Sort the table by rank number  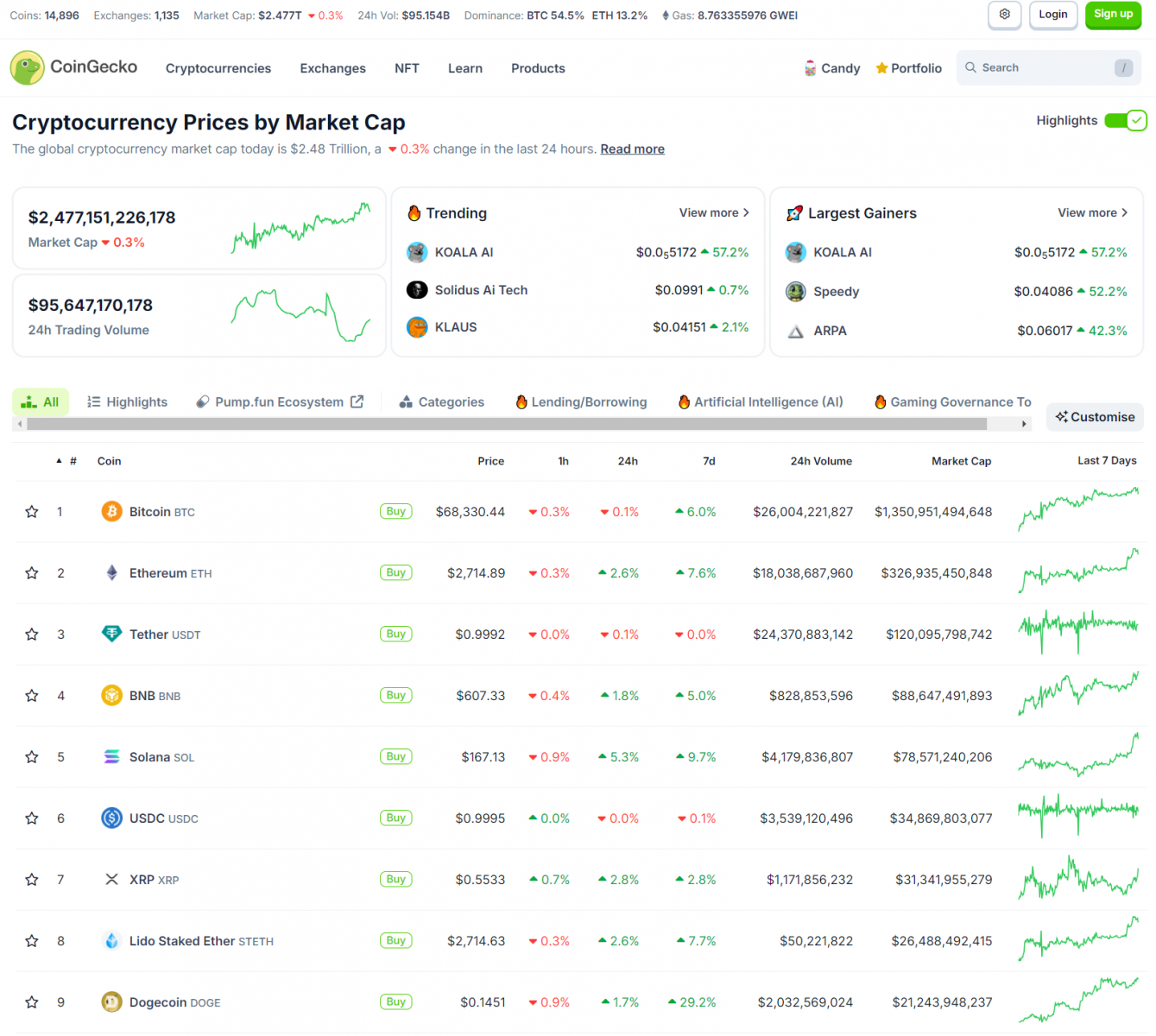point(67,461)
